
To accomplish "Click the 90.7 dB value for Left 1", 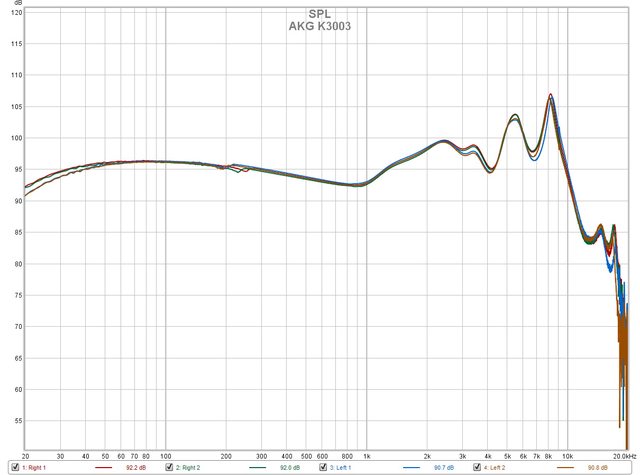I will 445,467.
